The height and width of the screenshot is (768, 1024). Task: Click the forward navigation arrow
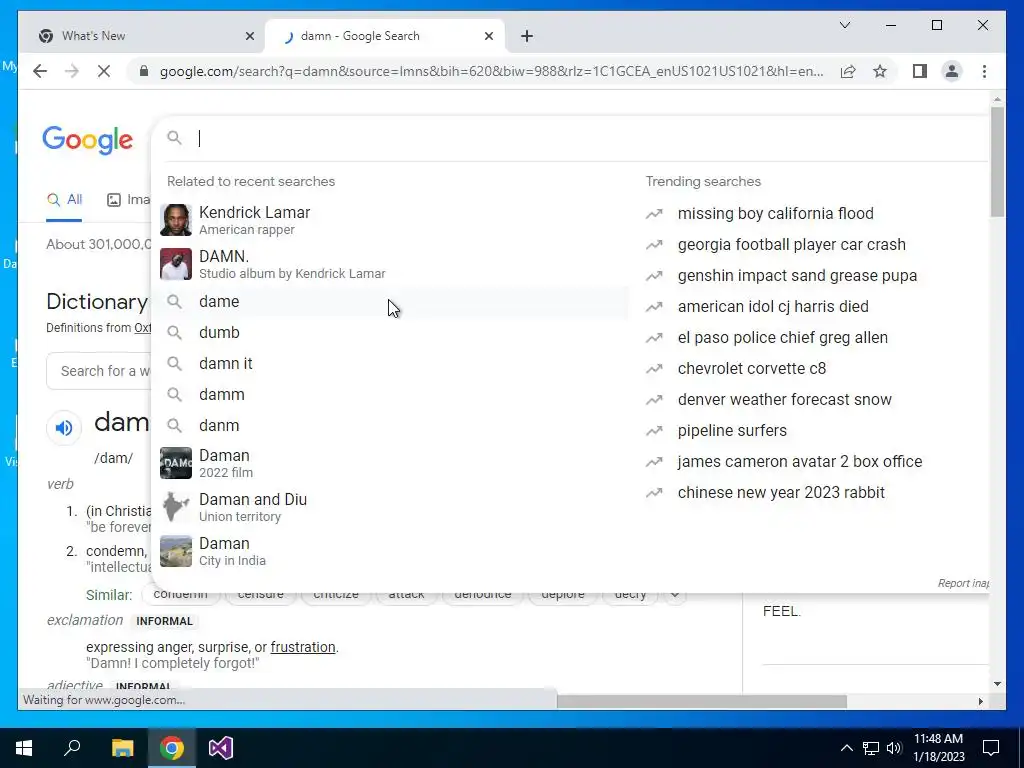[72, 71]
